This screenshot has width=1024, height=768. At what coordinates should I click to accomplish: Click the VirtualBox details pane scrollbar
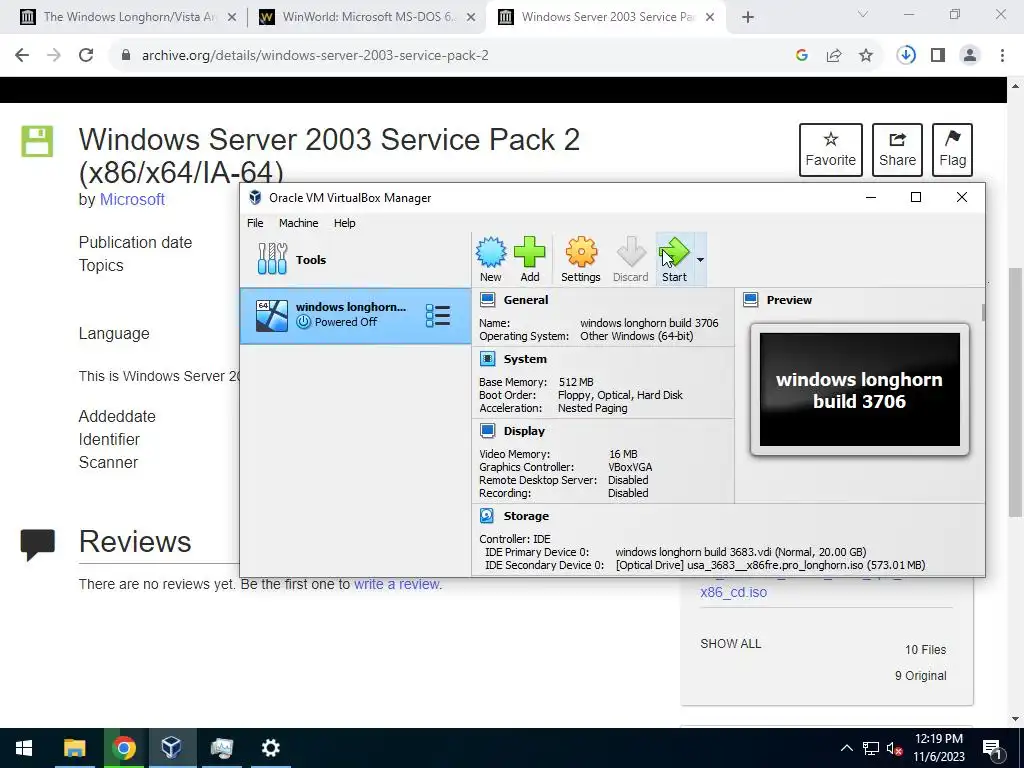(982, 312)
